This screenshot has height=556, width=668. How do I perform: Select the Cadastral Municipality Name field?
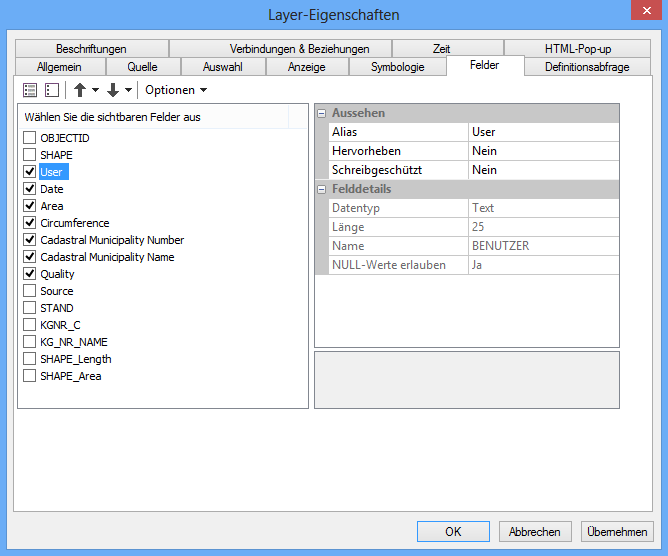point(107,257)
